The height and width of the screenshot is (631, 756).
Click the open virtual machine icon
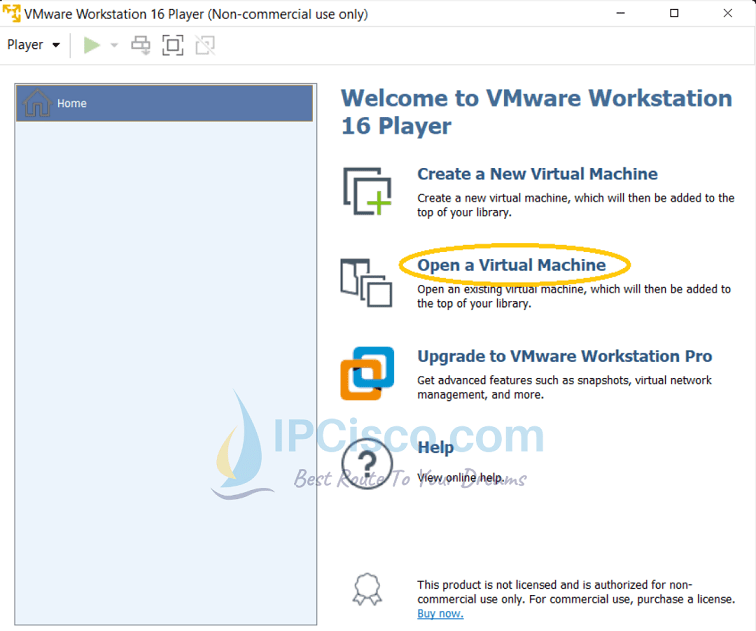click(x=366, y=283)
